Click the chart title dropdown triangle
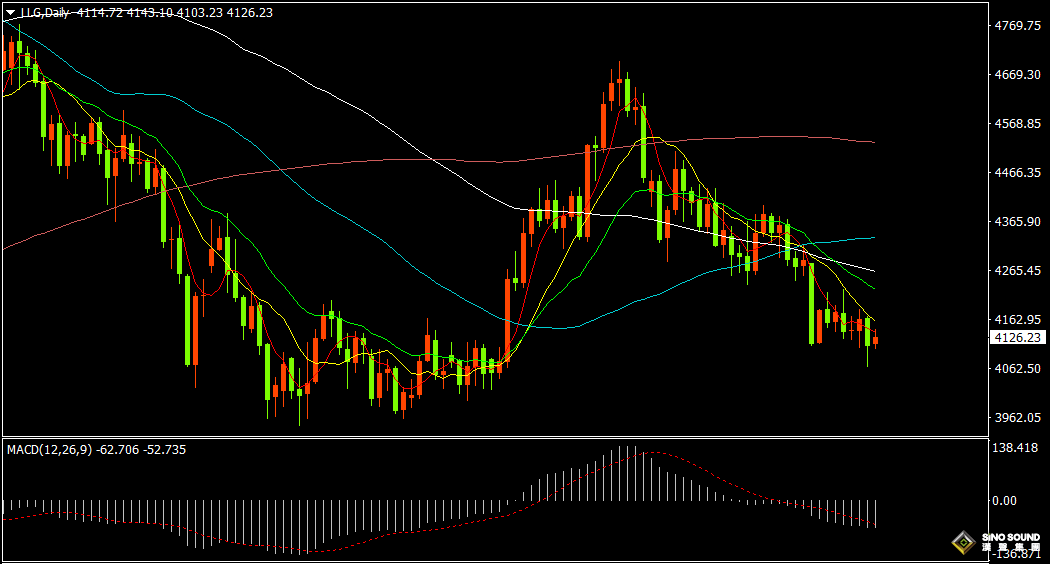The width and height of the screenshot is (1050, 564). point(10,13)
